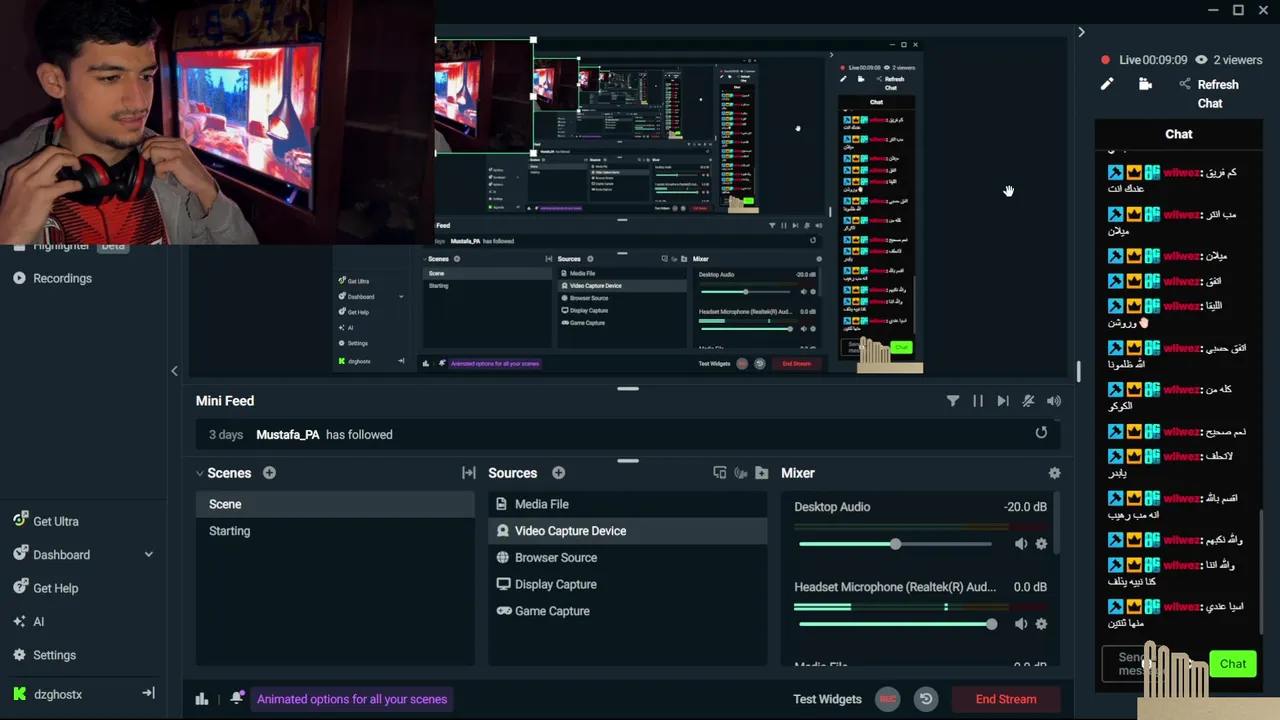Viewport: 1280px width, 720px height.
Task: Open the notifications bell icon
Action: [x=236, y=698]
